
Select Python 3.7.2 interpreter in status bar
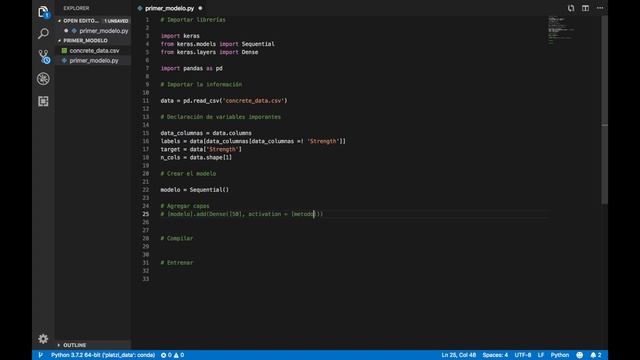point(103,355)
